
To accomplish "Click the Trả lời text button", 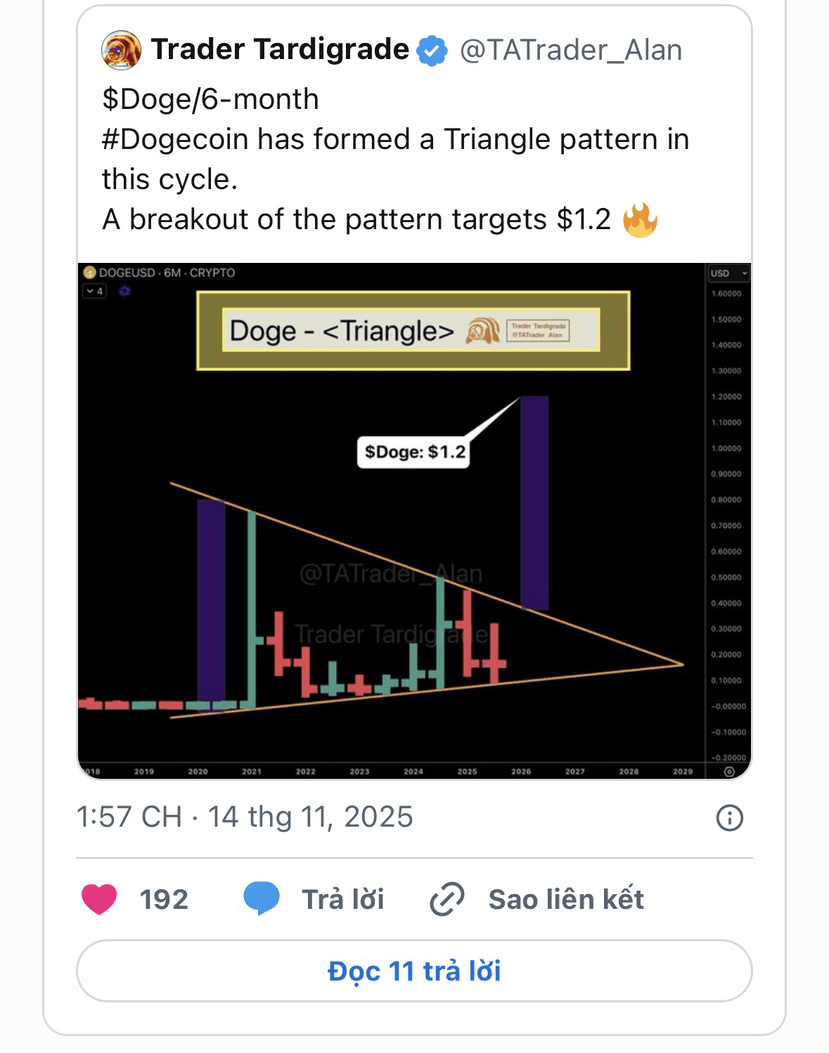I will click(x=343, y=900).
